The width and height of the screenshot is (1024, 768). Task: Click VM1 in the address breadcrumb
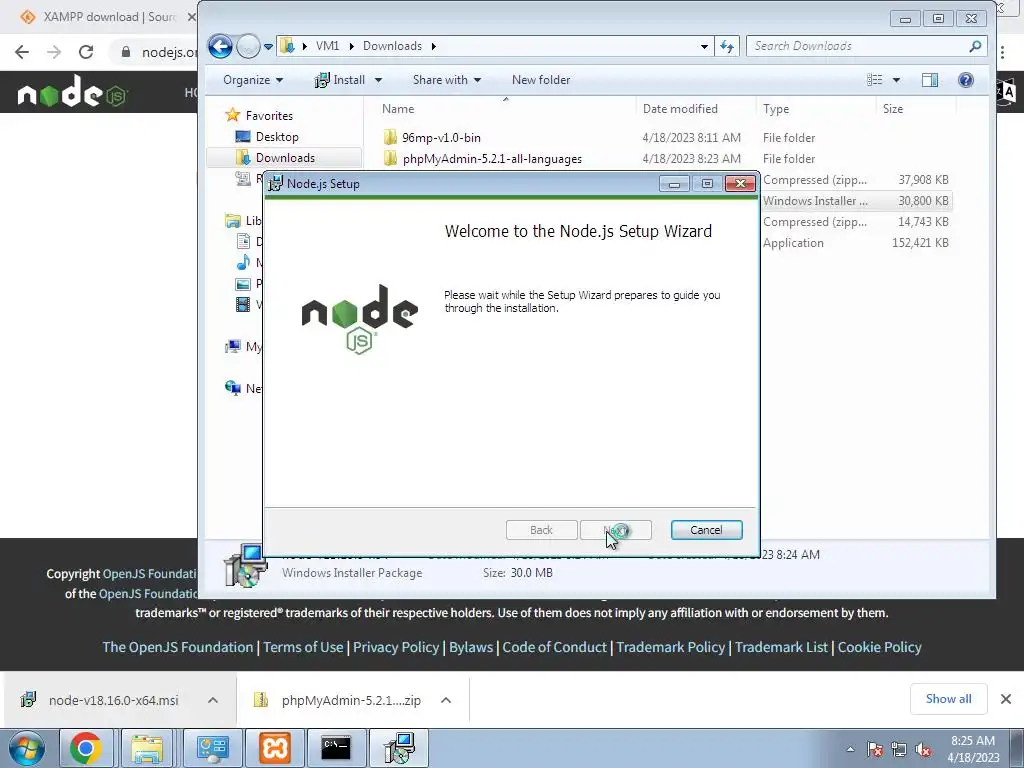pos(327,46)
